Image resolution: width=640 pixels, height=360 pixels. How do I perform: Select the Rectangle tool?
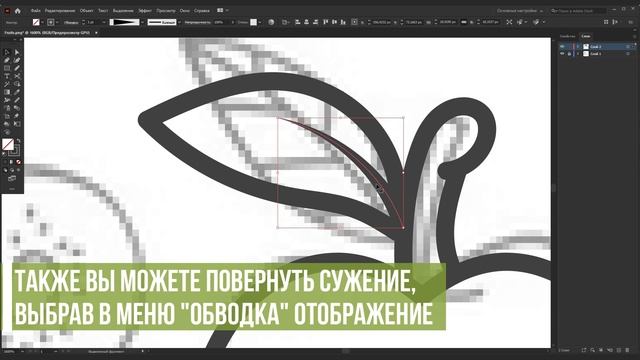click(7, 68)
